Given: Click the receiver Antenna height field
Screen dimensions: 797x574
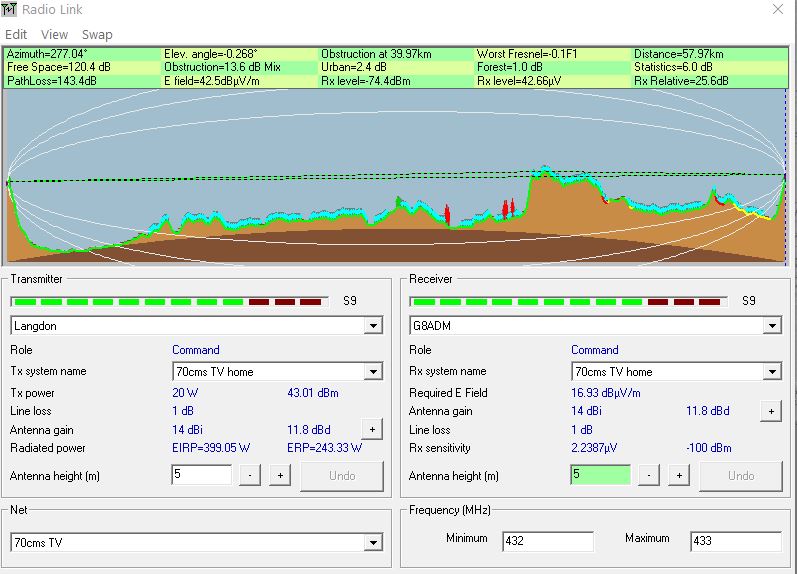Looking at the screenshot, I should click(601, 474).
